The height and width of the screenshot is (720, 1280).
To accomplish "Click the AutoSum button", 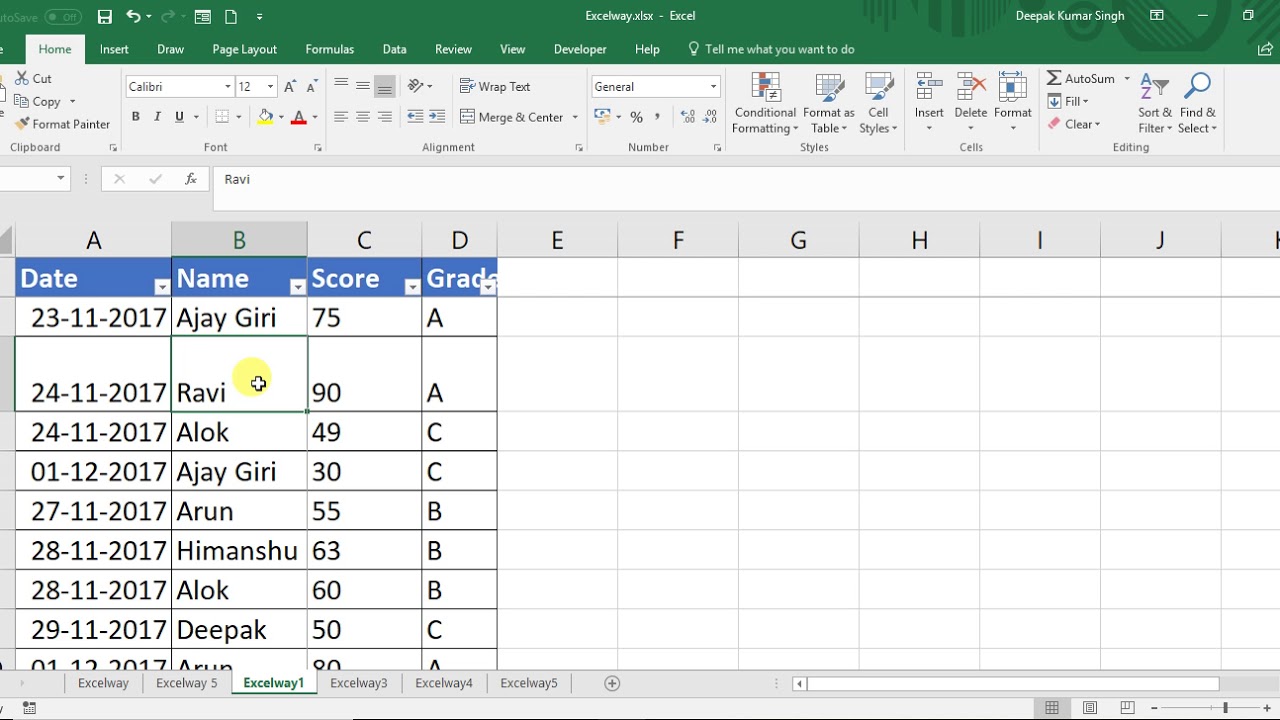I will pyautogui.click(x=1081, y=78).
